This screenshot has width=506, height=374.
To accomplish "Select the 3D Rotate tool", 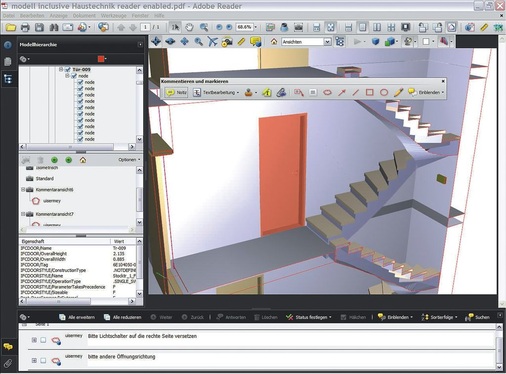I will coord(156,42).
